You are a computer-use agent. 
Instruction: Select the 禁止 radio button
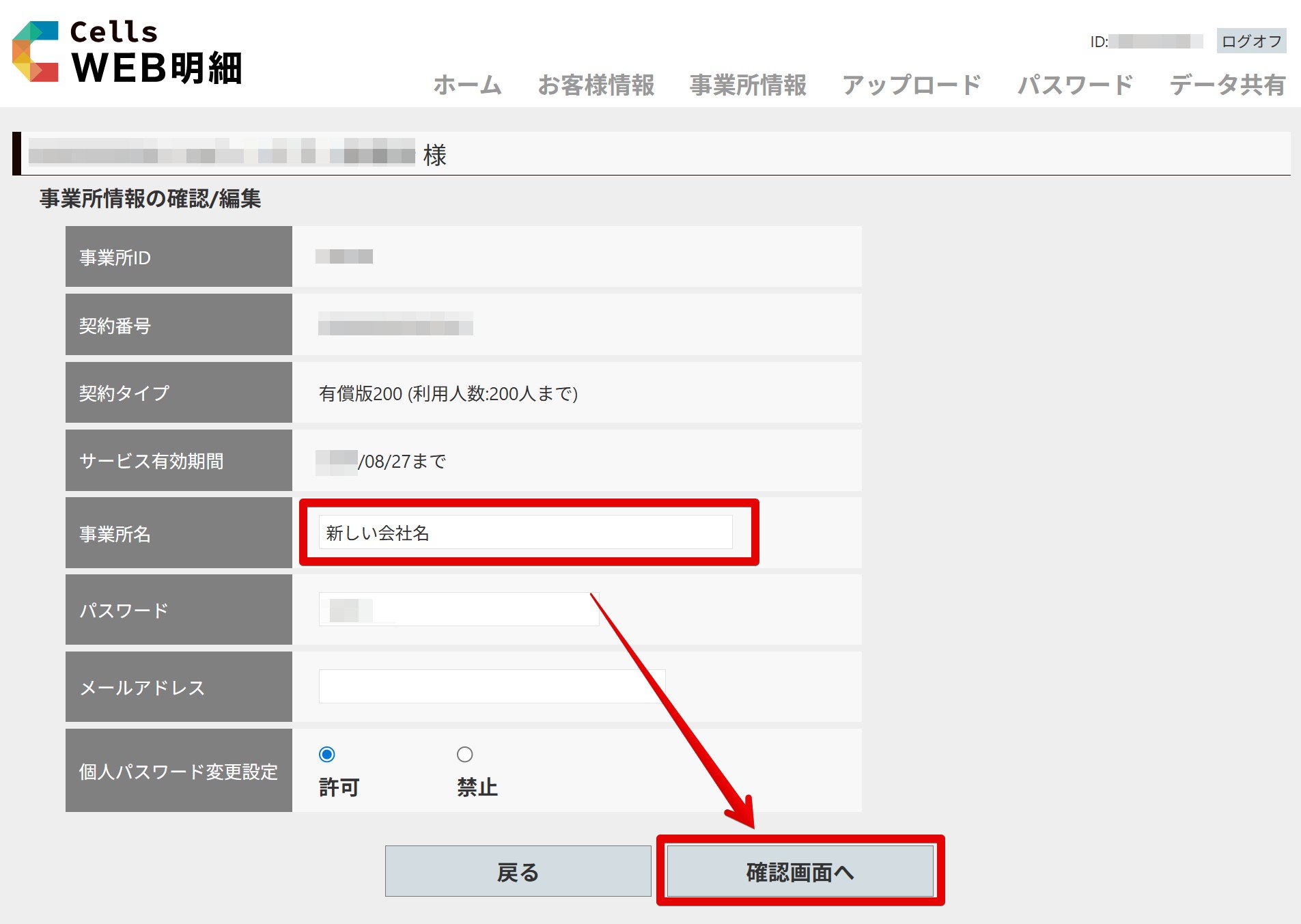click(x=464, y=755)
